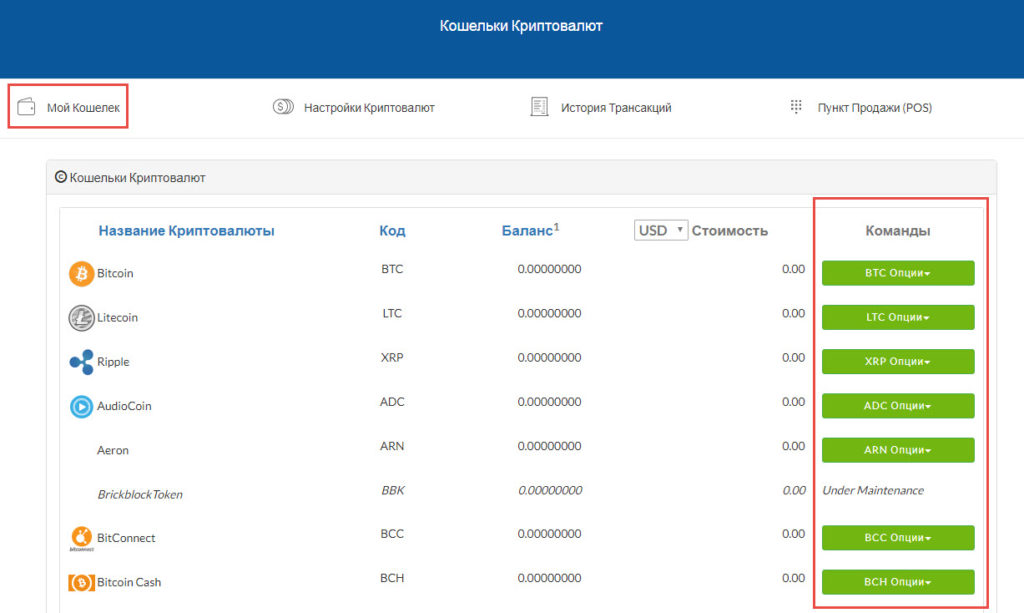Expand the ARN Опции dropdown button
The height and width of the screenshot is (613, 1024).
tap(898, 450)
